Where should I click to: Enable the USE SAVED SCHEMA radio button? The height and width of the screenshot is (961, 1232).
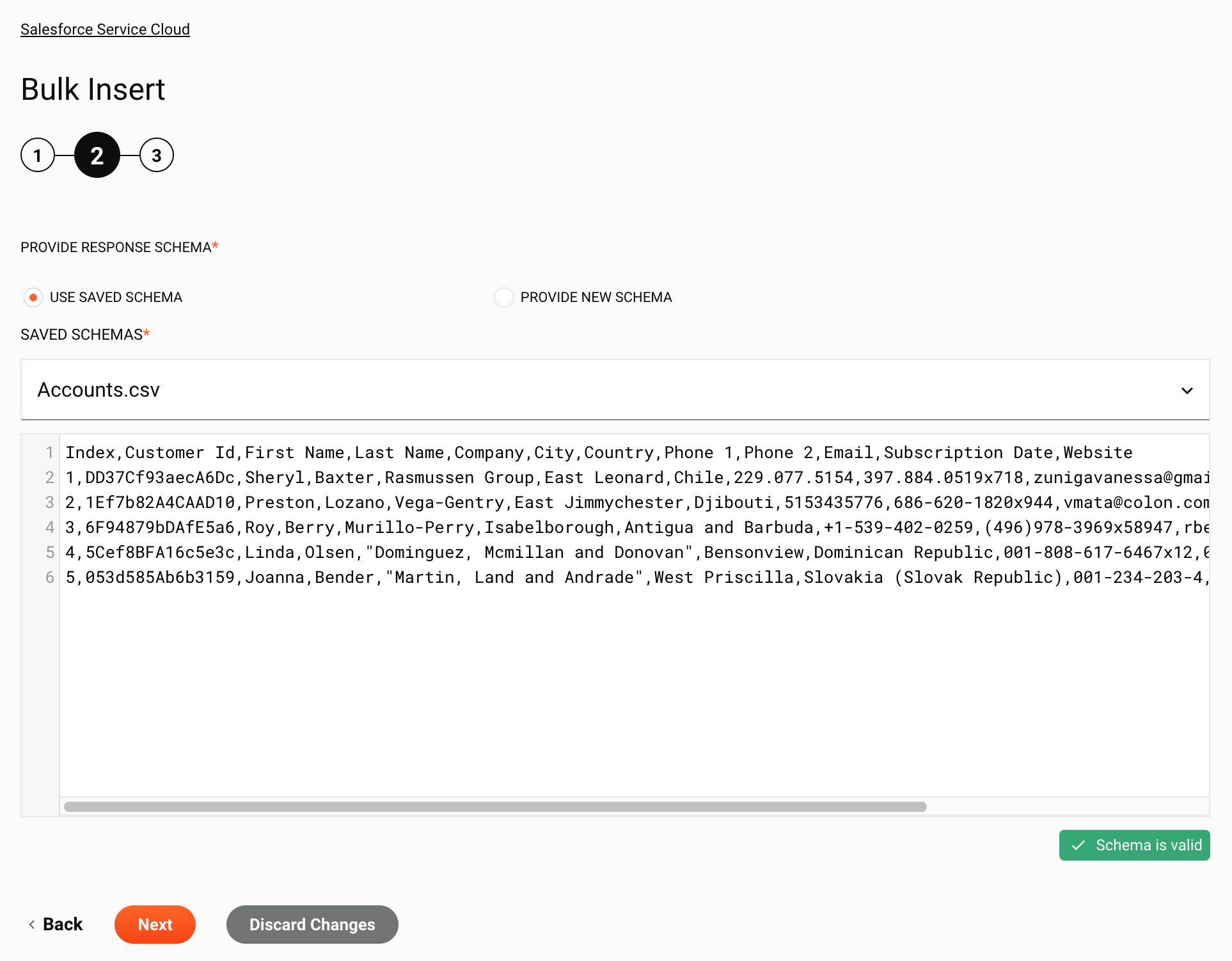click(33, 297)
